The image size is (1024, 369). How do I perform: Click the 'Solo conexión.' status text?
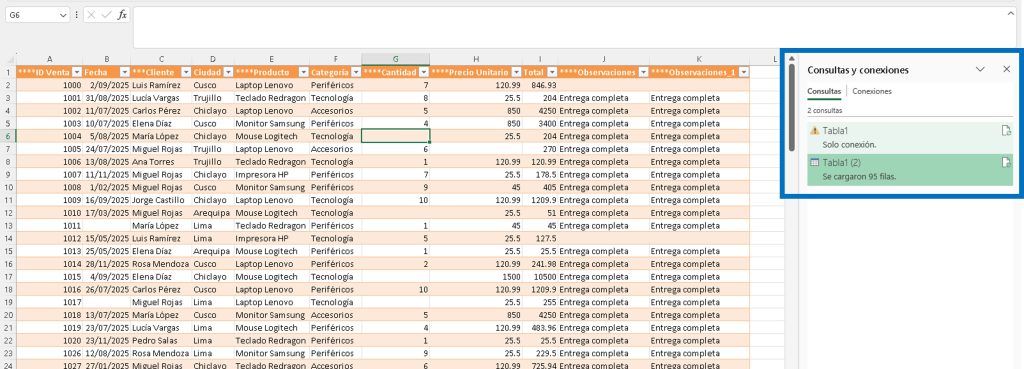click(849, 144)
